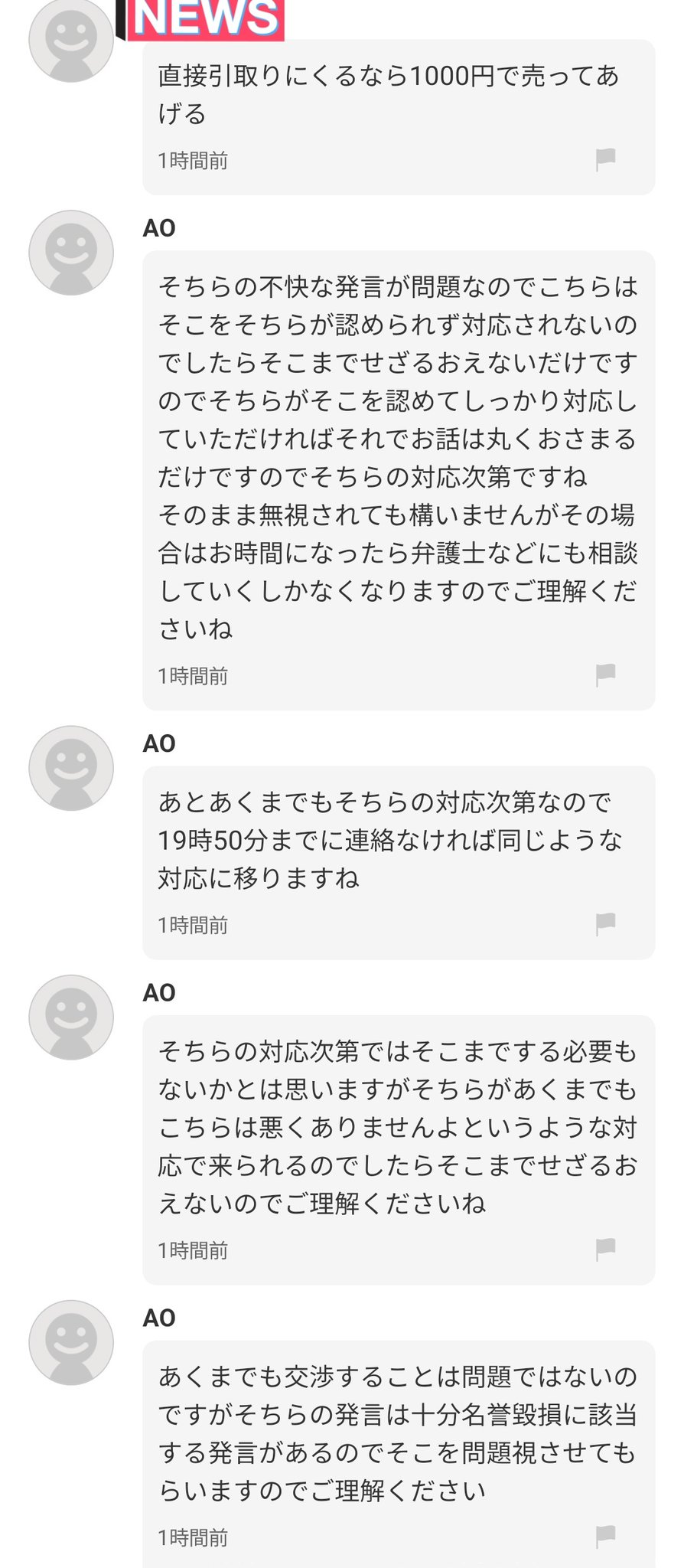
Task: Open avatar beside the 1000円 comment
Action: pos(71,40)
